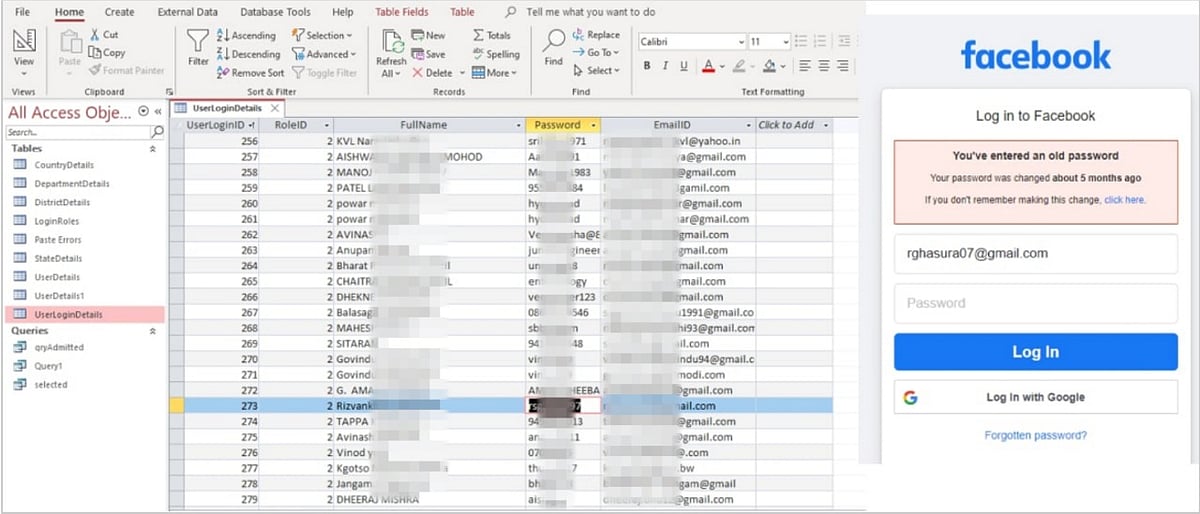Screen dimensions: 1200x514
Task: Click the Format Painter brush
Action: (96, 71)
